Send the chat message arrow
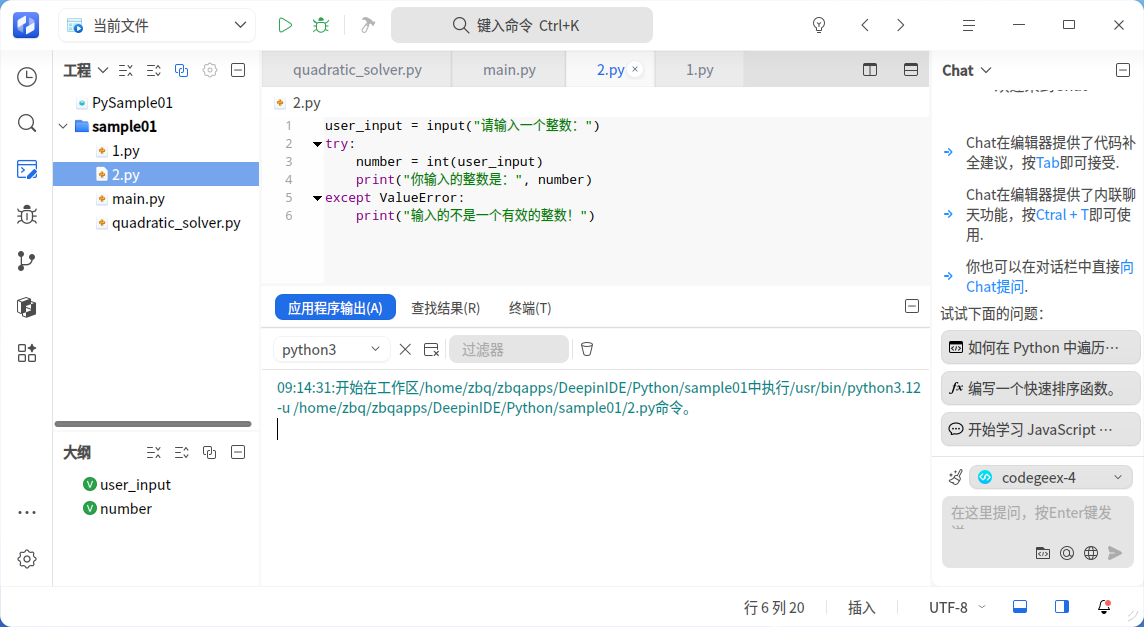 [1115, 553]
